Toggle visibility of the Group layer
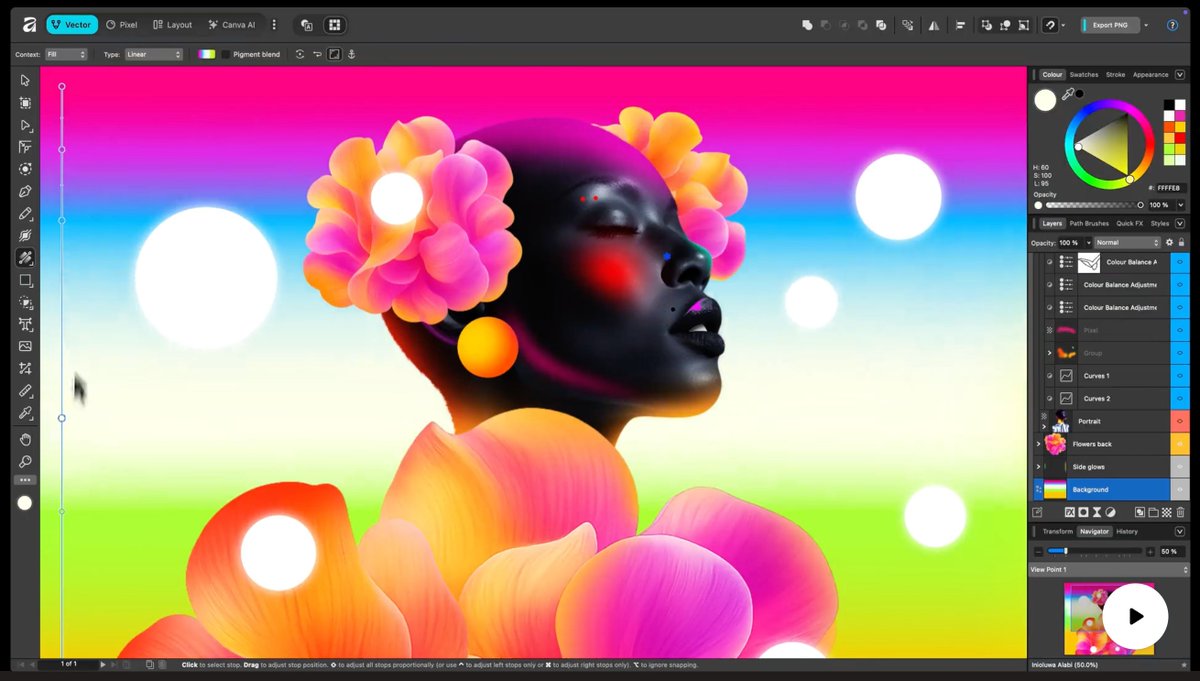The width and height of the screenshot is (1200, 681). point(1180,352)
